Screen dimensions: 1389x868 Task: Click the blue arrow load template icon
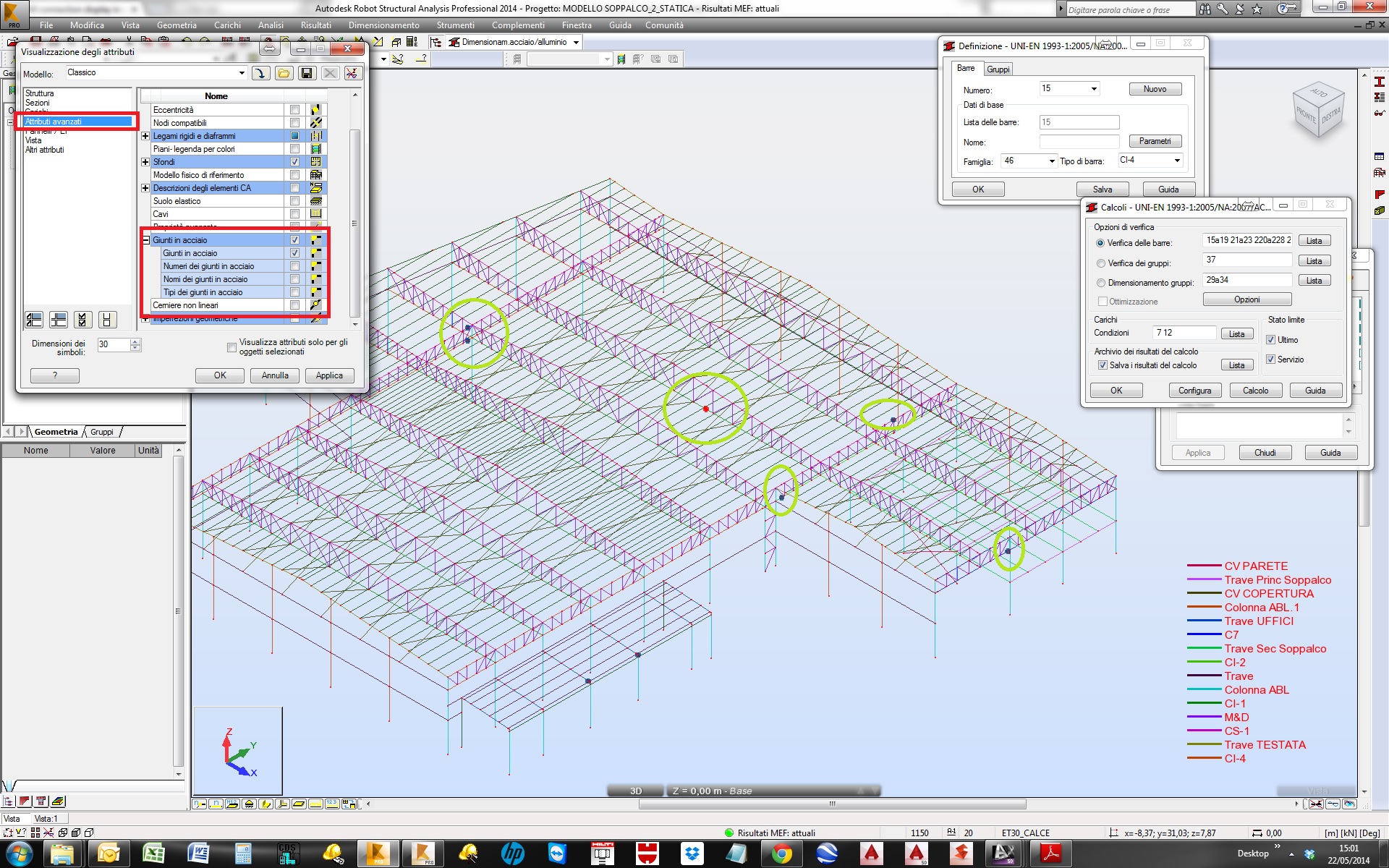(260, 73)
